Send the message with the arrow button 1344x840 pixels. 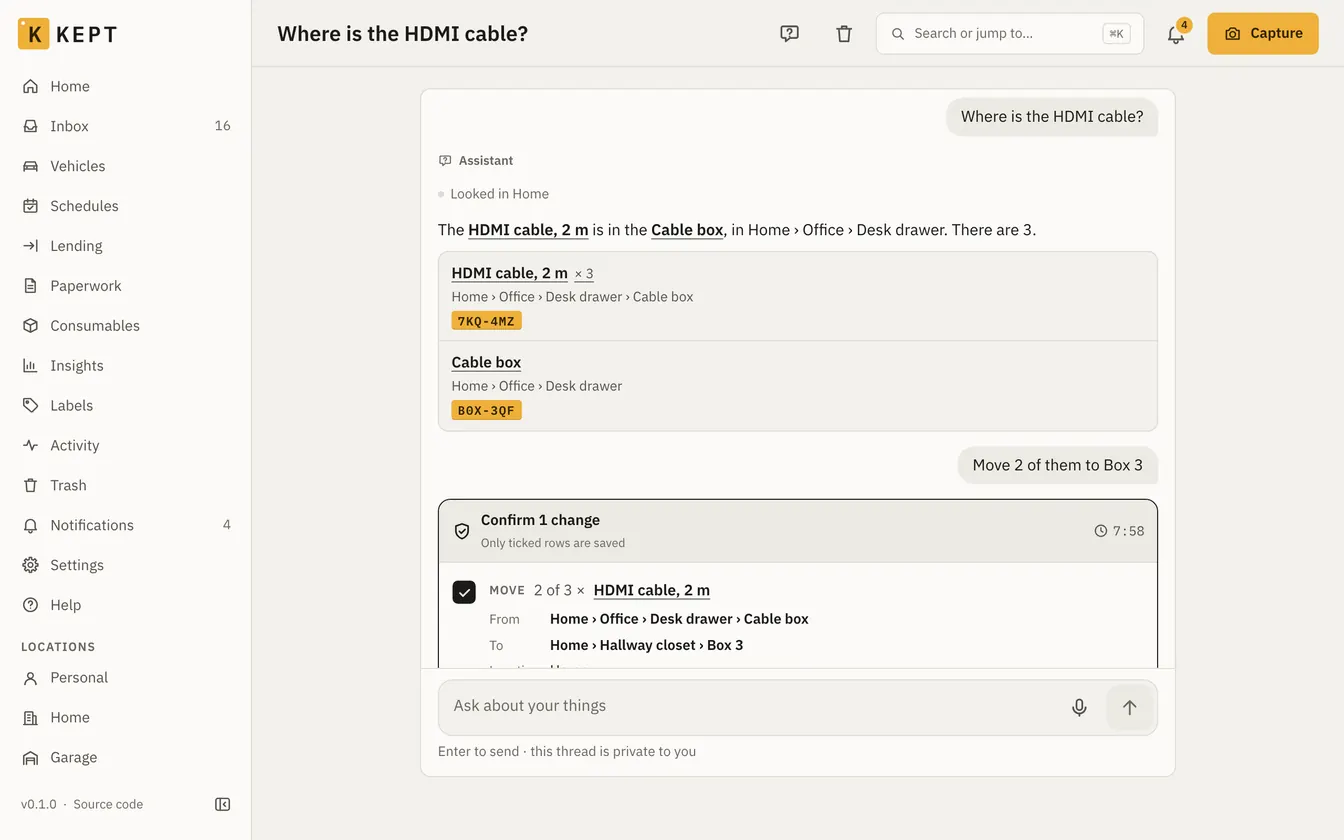tap(1129, 708)
